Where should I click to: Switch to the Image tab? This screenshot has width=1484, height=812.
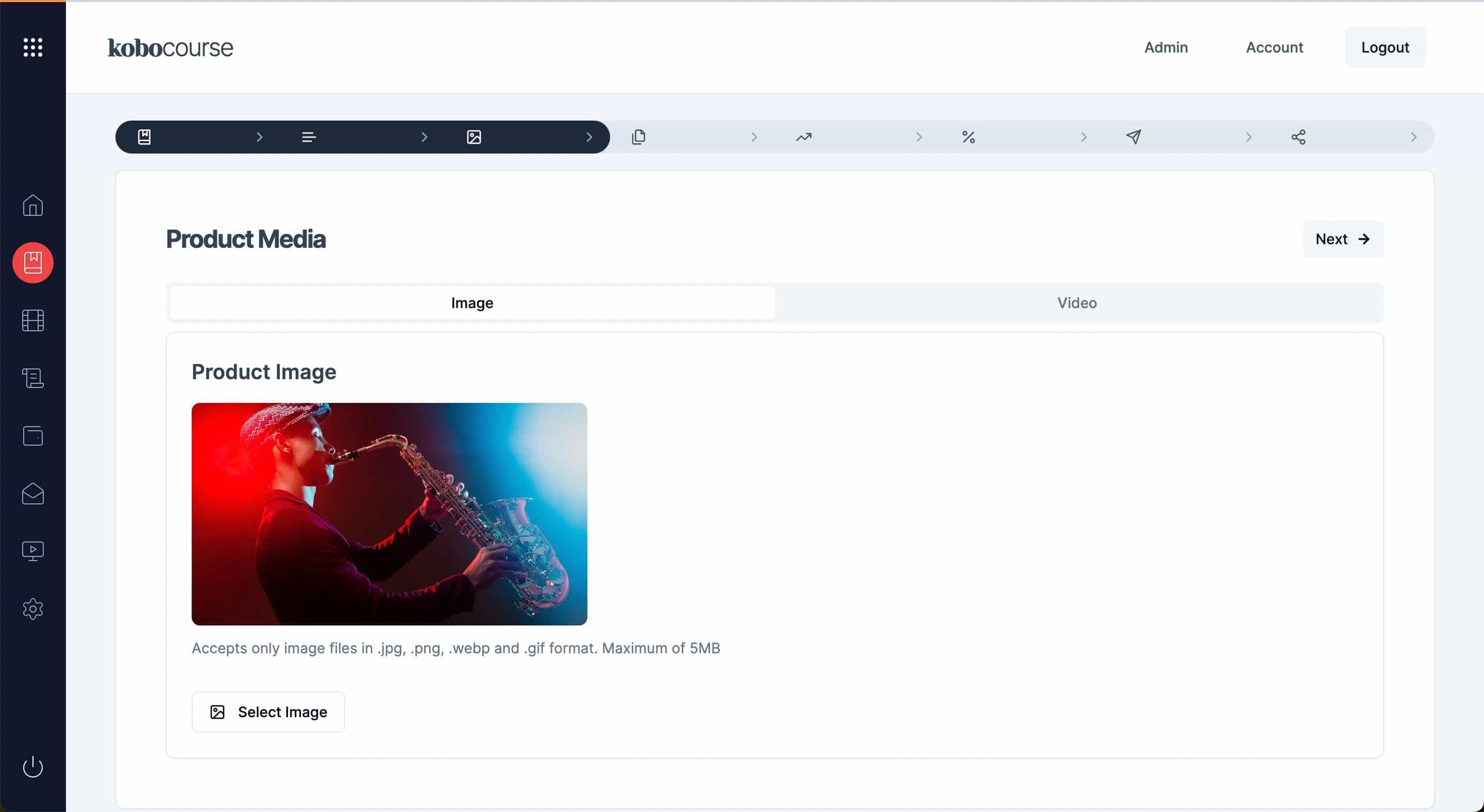(472, 303)
